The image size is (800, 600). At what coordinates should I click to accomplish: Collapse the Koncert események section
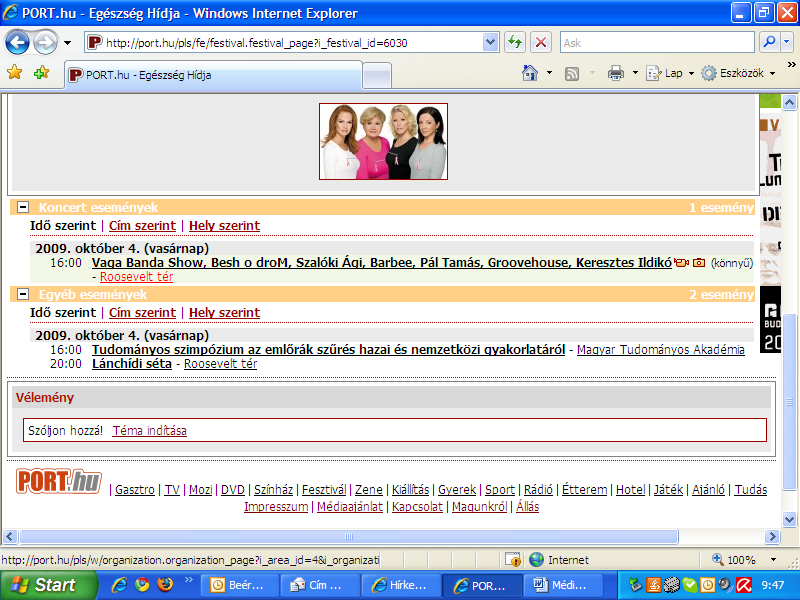(x=23, y=207)
